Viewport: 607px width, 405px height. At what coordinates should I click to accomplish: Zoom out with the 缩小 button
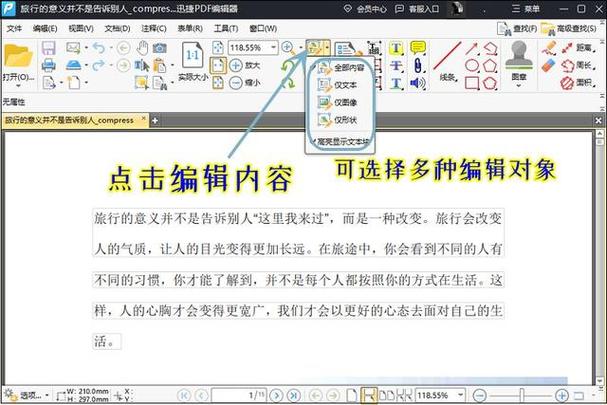tap(245, 82)
